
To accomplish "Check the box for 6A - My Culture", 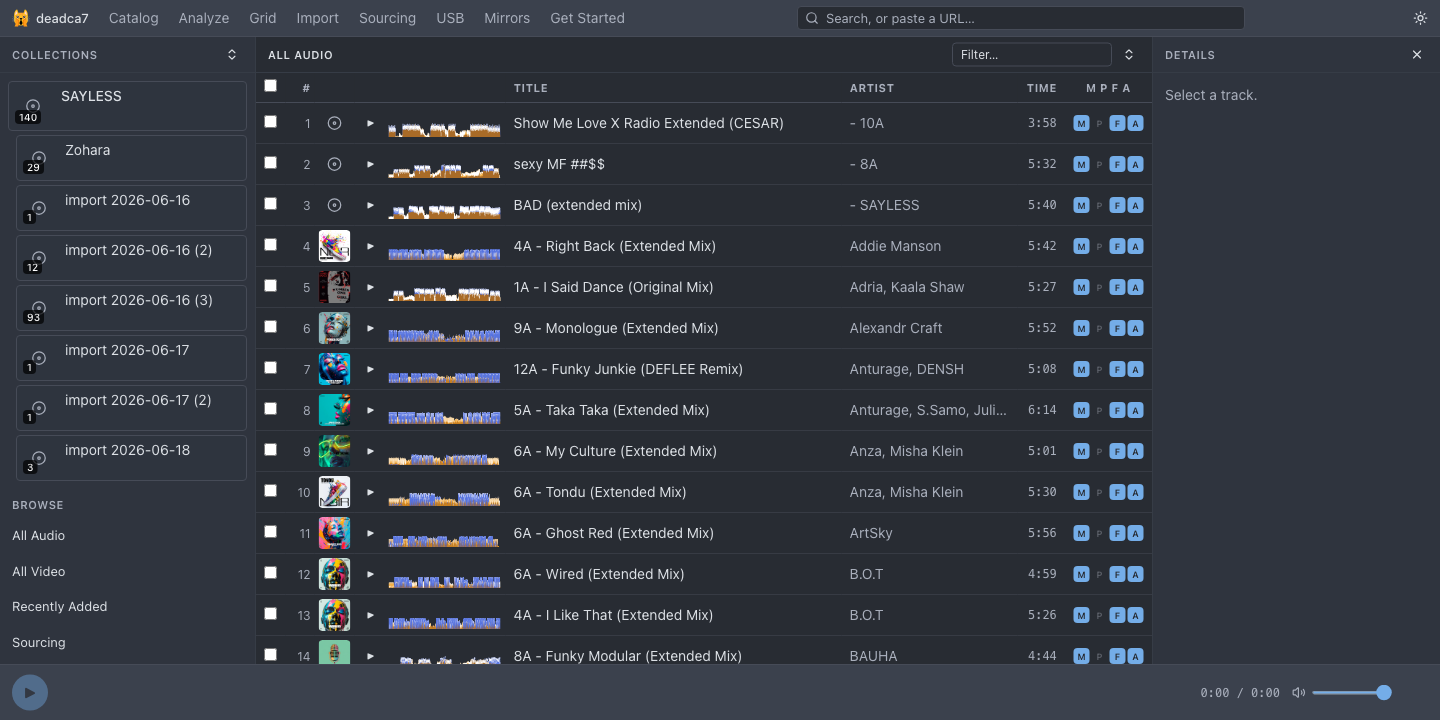I will (x=270, y=450).
